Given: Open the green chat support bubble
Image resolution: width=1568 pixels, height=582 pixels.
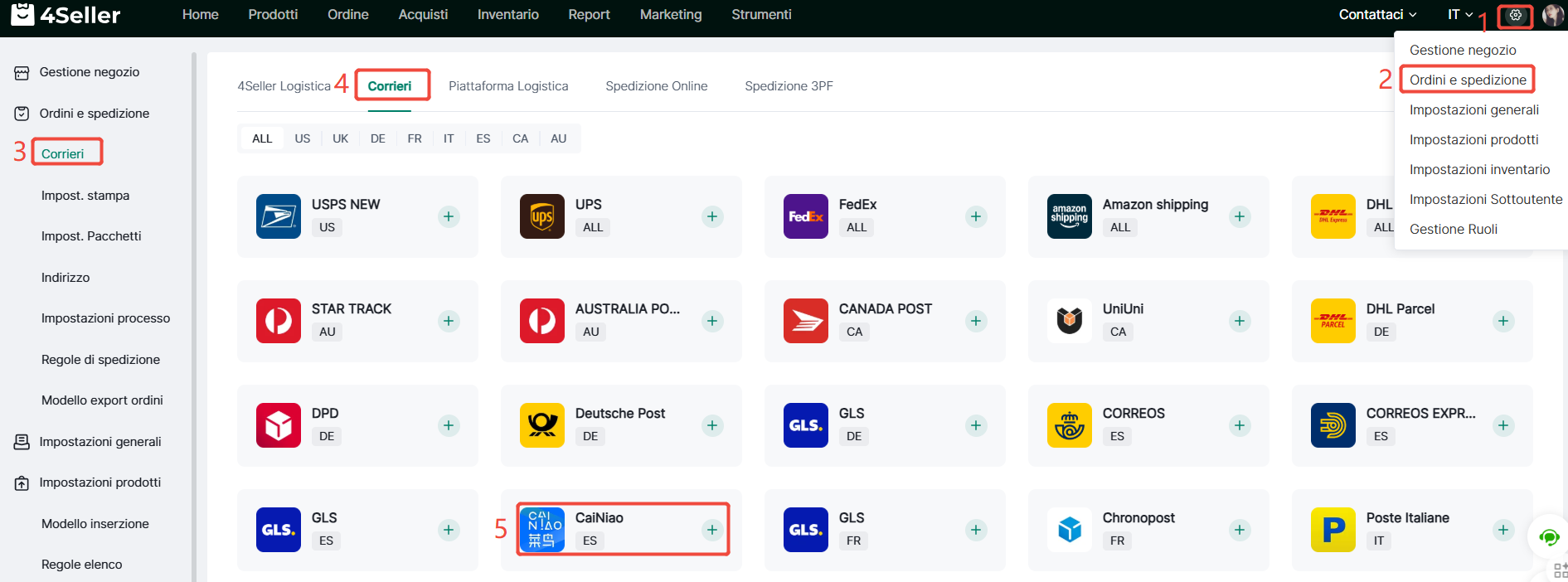Looking at the screenshot, I should tap(1548, 537).
